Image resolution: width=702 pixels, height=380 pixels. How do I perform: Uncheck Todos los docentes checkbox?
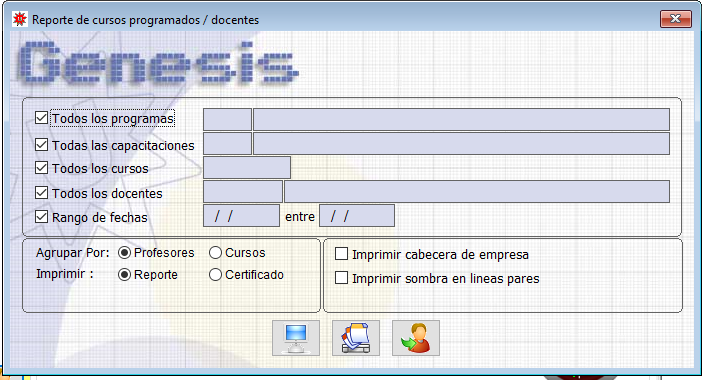point(41,193)
